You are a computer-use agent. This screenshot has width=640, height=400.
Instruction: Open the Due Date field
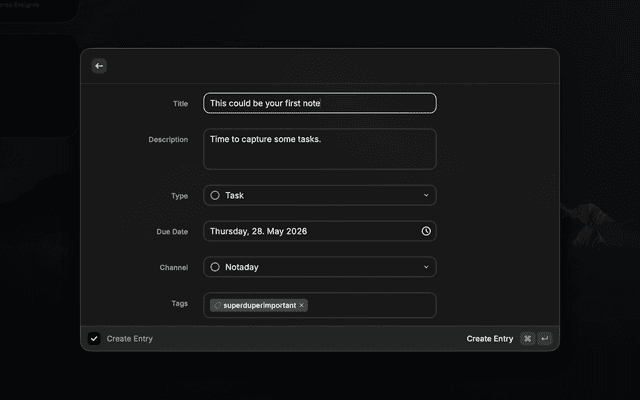pos(320,231)
